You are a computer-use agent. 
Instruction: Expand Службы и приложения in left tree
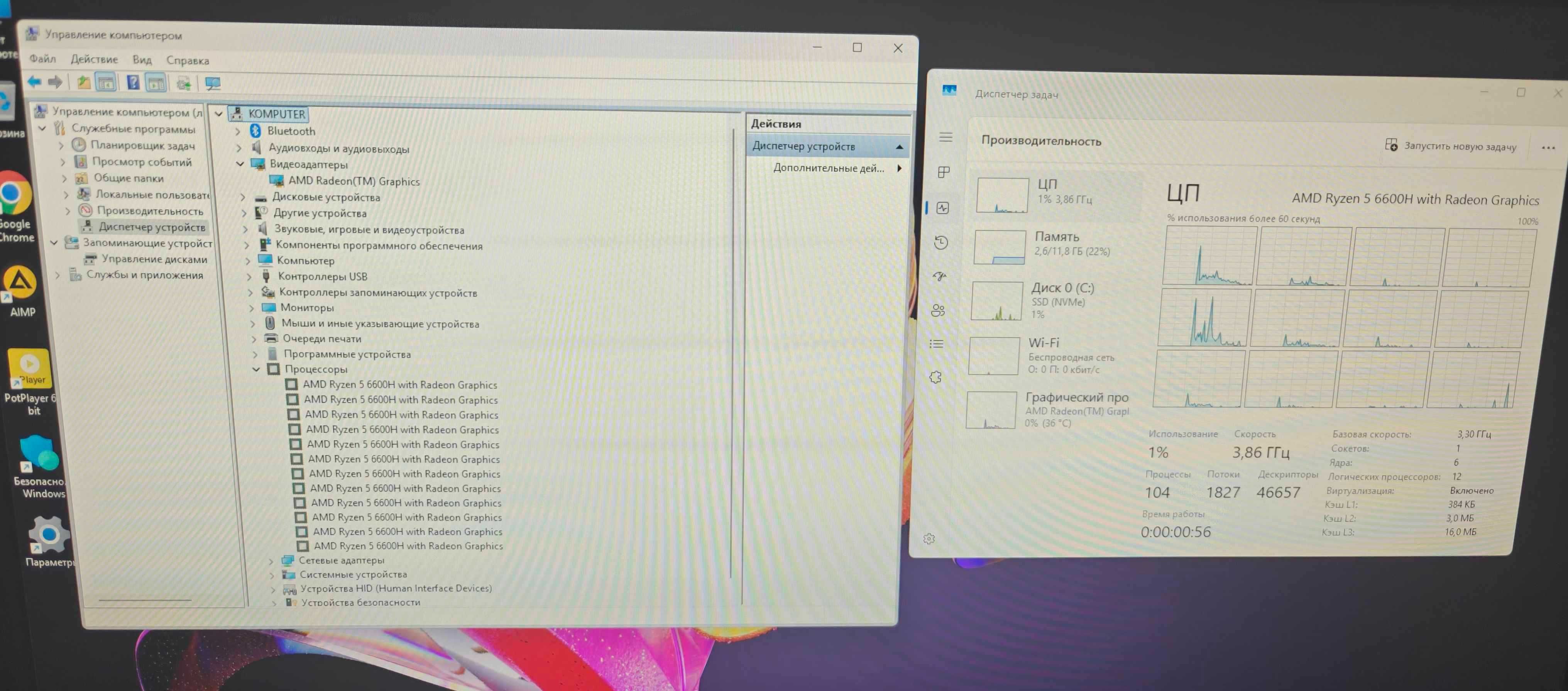pos(58,275)
